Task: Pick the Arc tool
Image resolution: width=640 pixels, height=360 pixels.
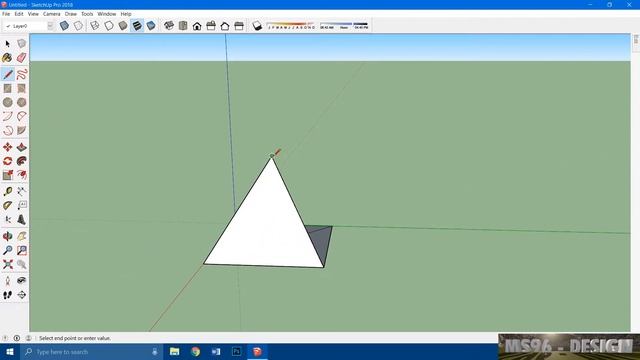Action: pyautogui.click(x=7, y=116)
